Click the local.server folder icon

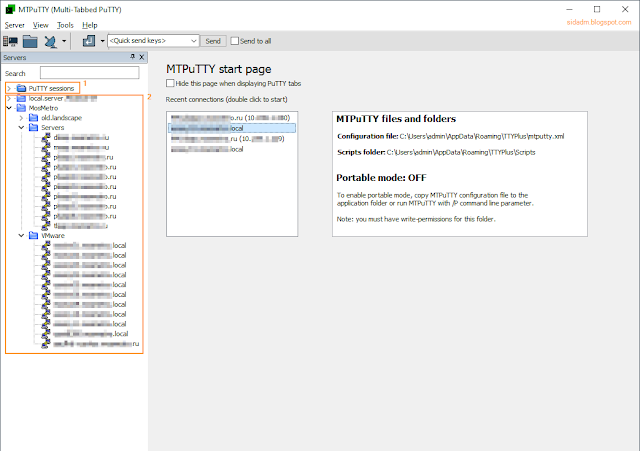click(21, 98)
